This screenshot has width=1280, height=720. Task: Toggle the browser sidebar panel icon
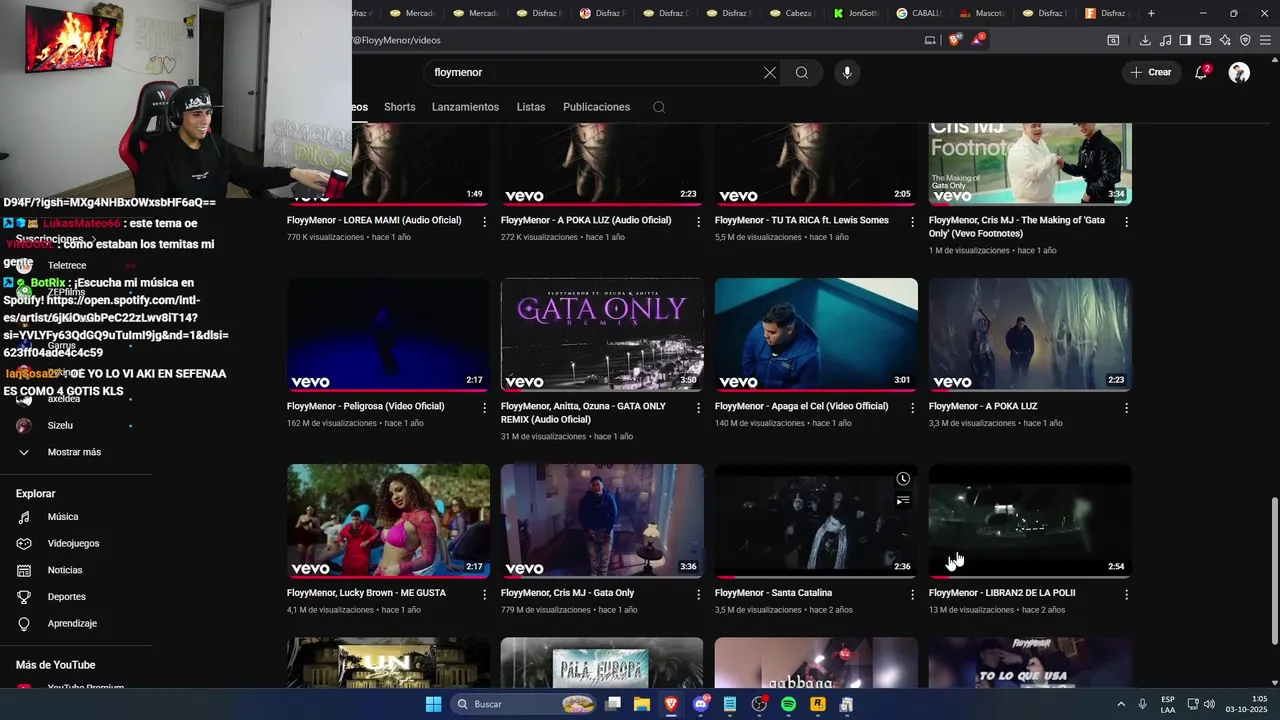1185,40
